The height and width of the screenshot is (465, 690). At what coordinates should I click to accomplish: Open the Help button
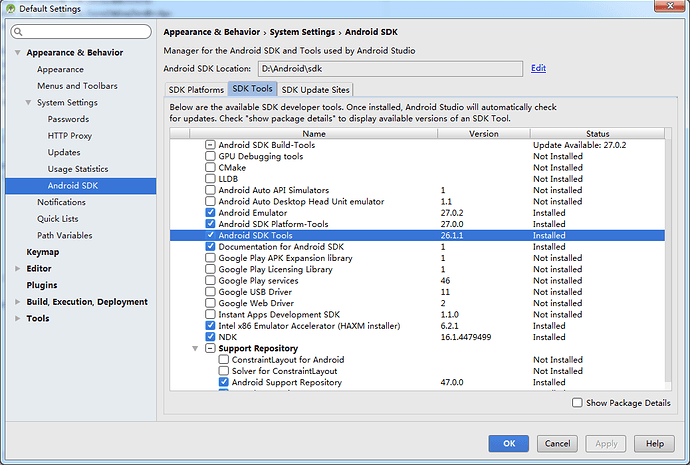tap(654, 443)
